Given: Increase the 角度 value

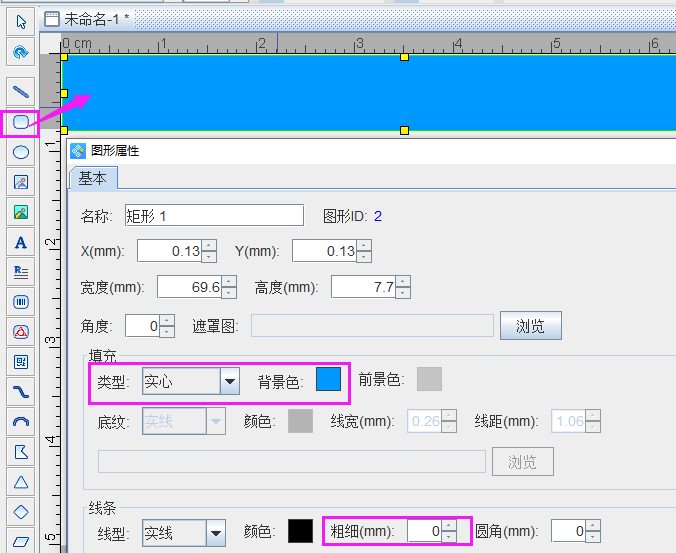Looking at the screenshot, I should coord(167,321).
